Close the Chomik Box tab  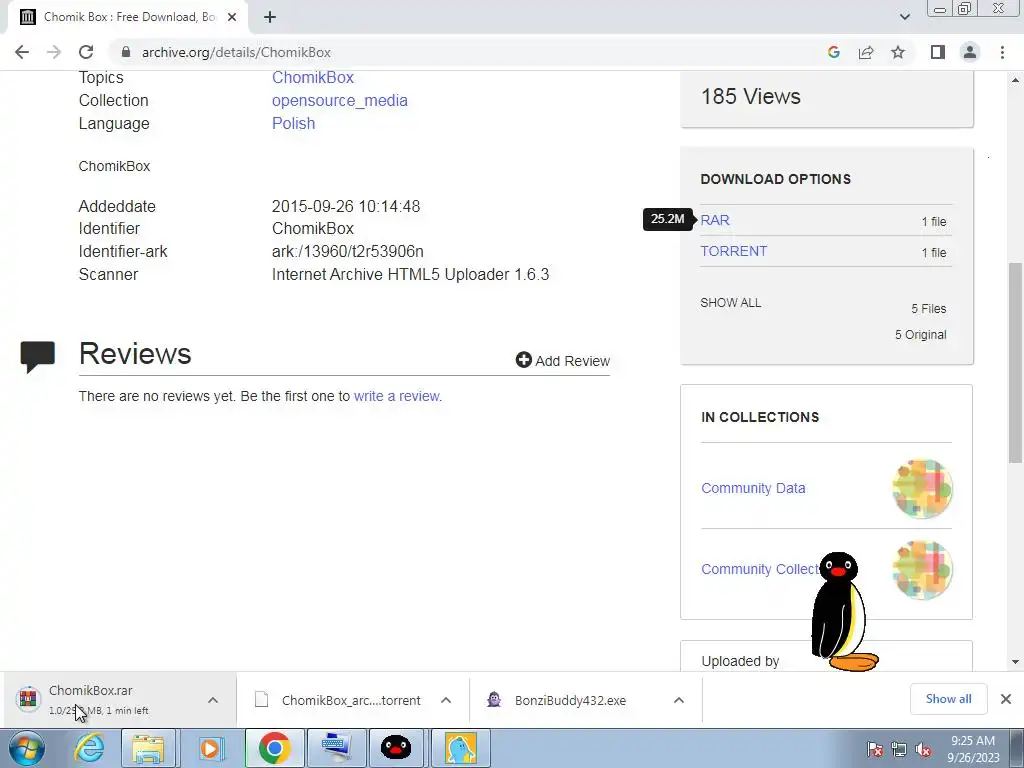232,18
